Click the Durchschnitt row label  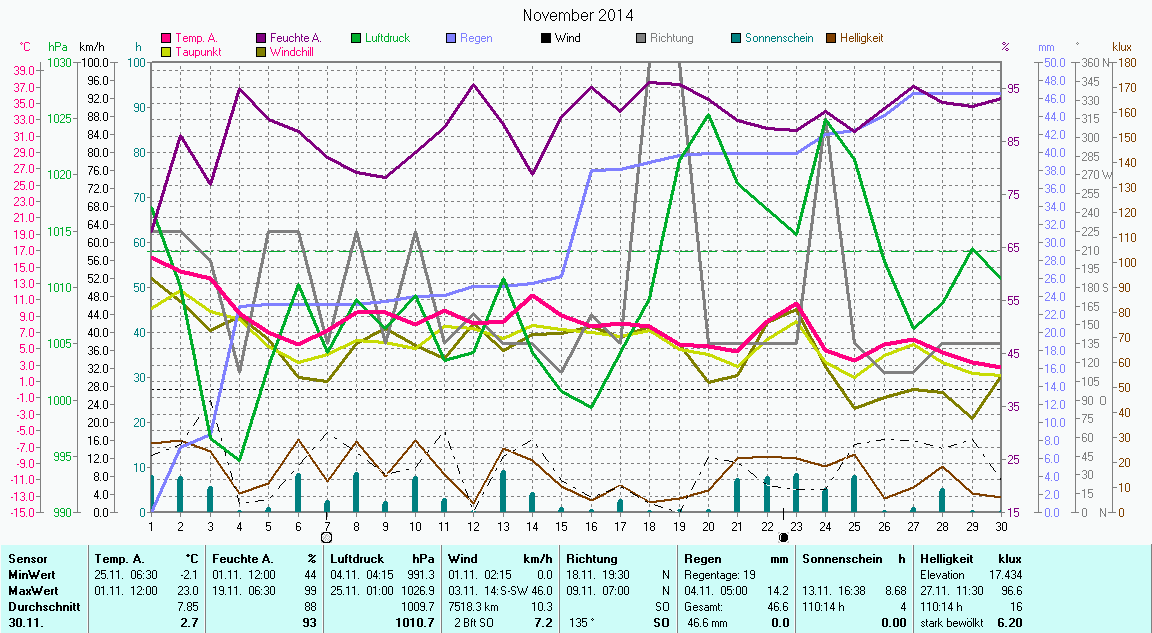pos(41,606)
